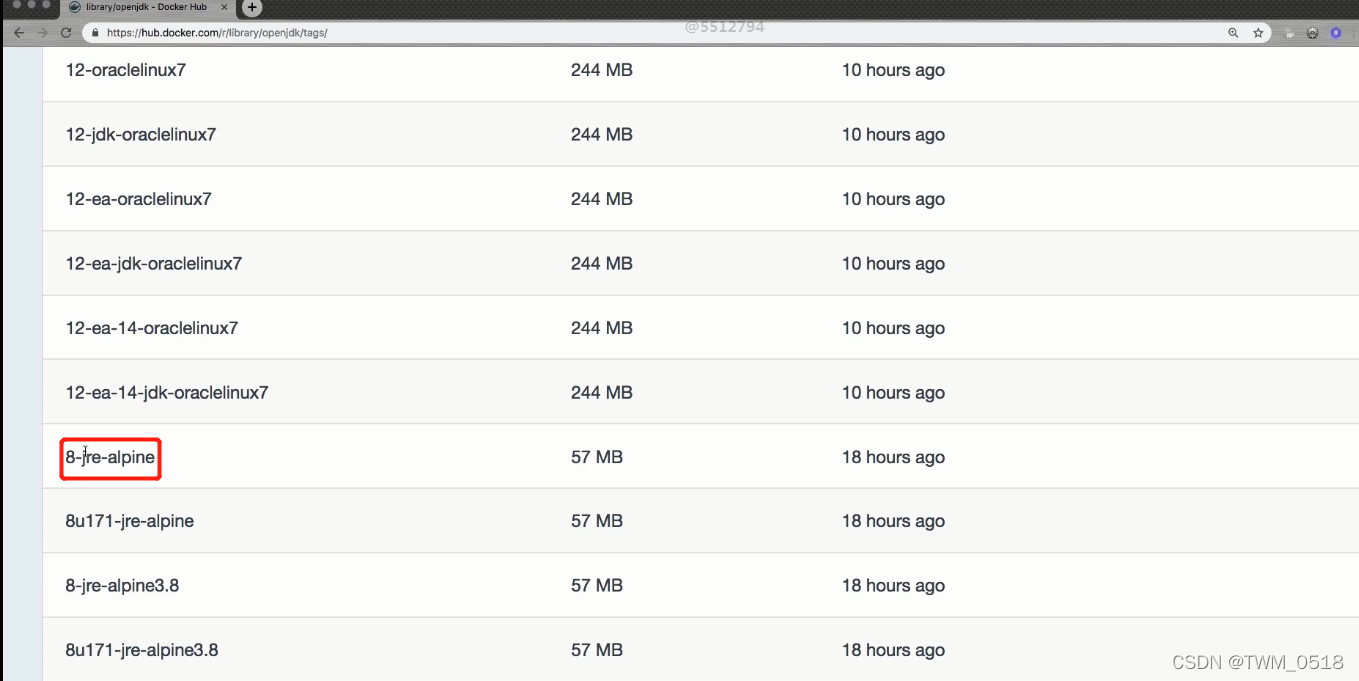
Task: Select the 8u171-jre-alpine tag name
Action: click(x=130, y=521)
